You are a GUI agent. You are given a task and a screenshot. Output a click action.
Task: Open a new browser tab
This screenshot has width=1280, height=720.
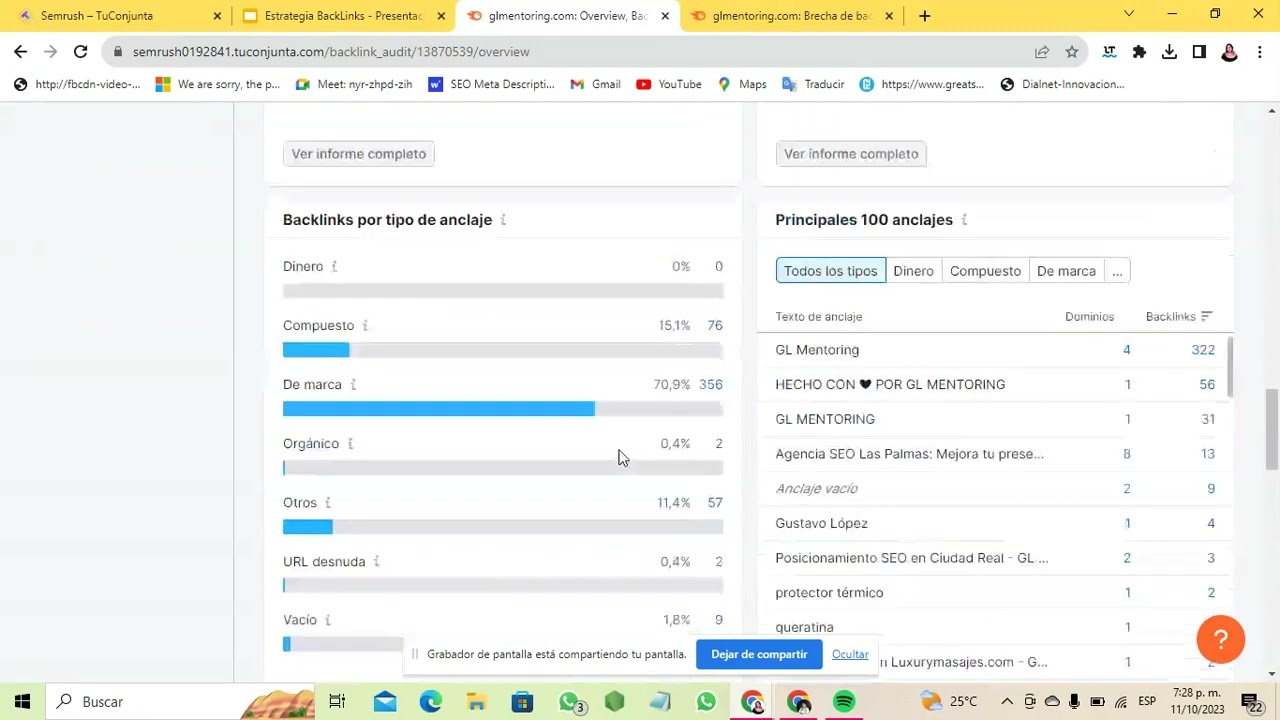924,16
